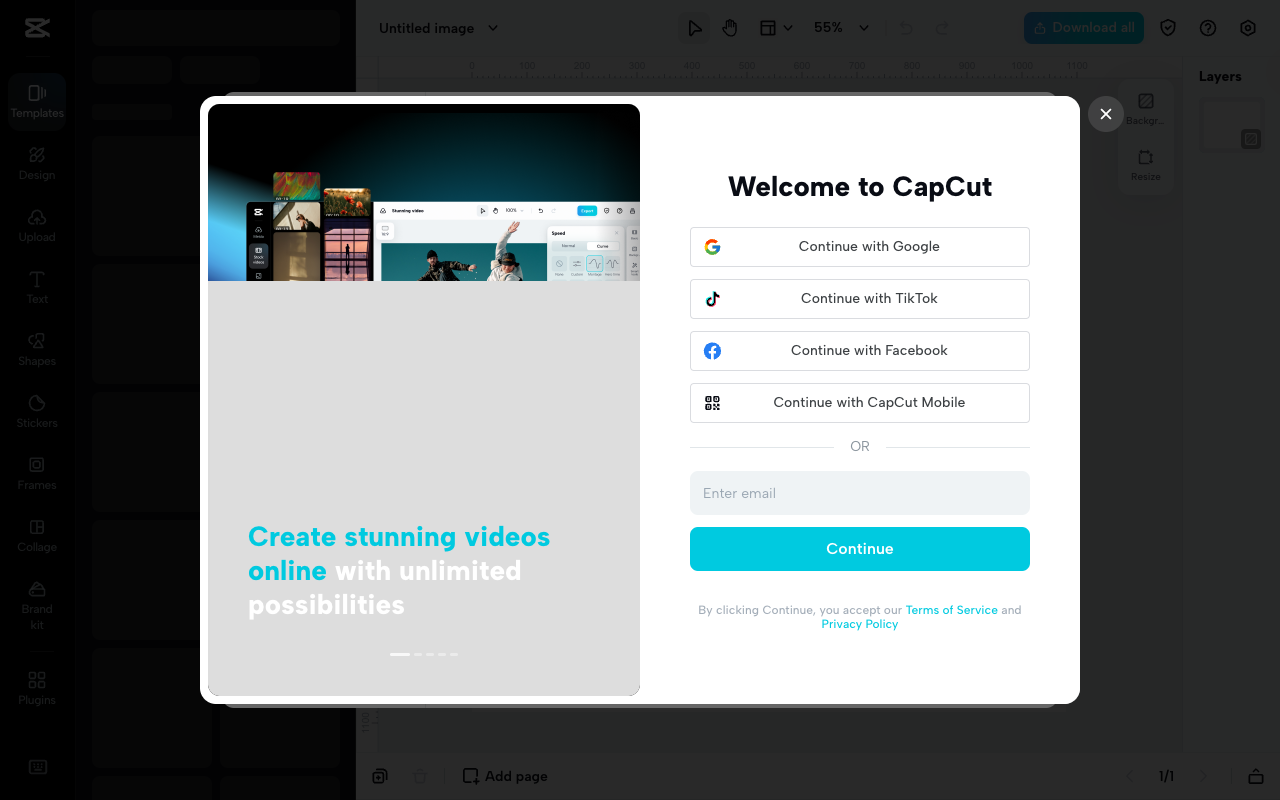Click the delete page trash icon
Image resolution: width=1280 pixels, height=800 pixels.
pos(420,776)
